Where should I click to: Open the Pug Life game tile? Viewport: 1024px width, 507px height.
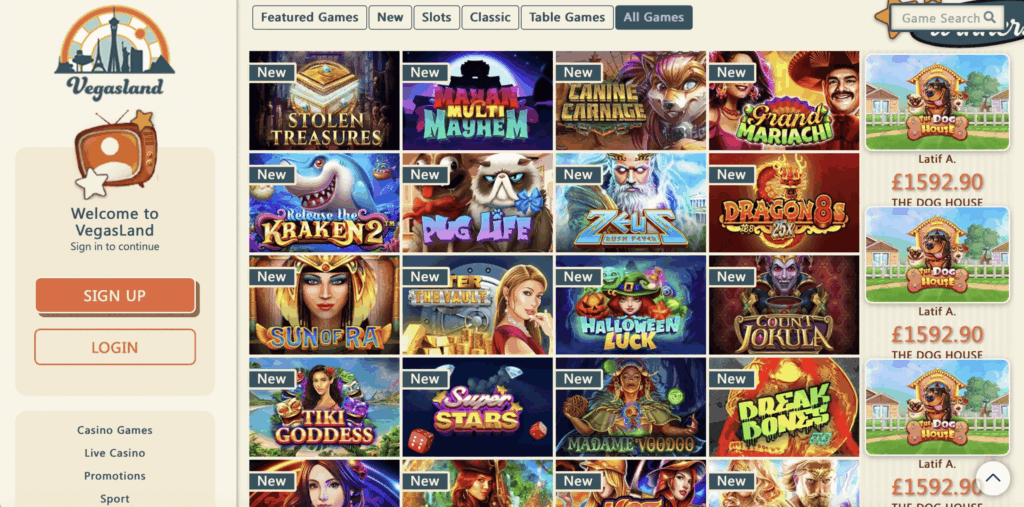(x=477, y=203)
